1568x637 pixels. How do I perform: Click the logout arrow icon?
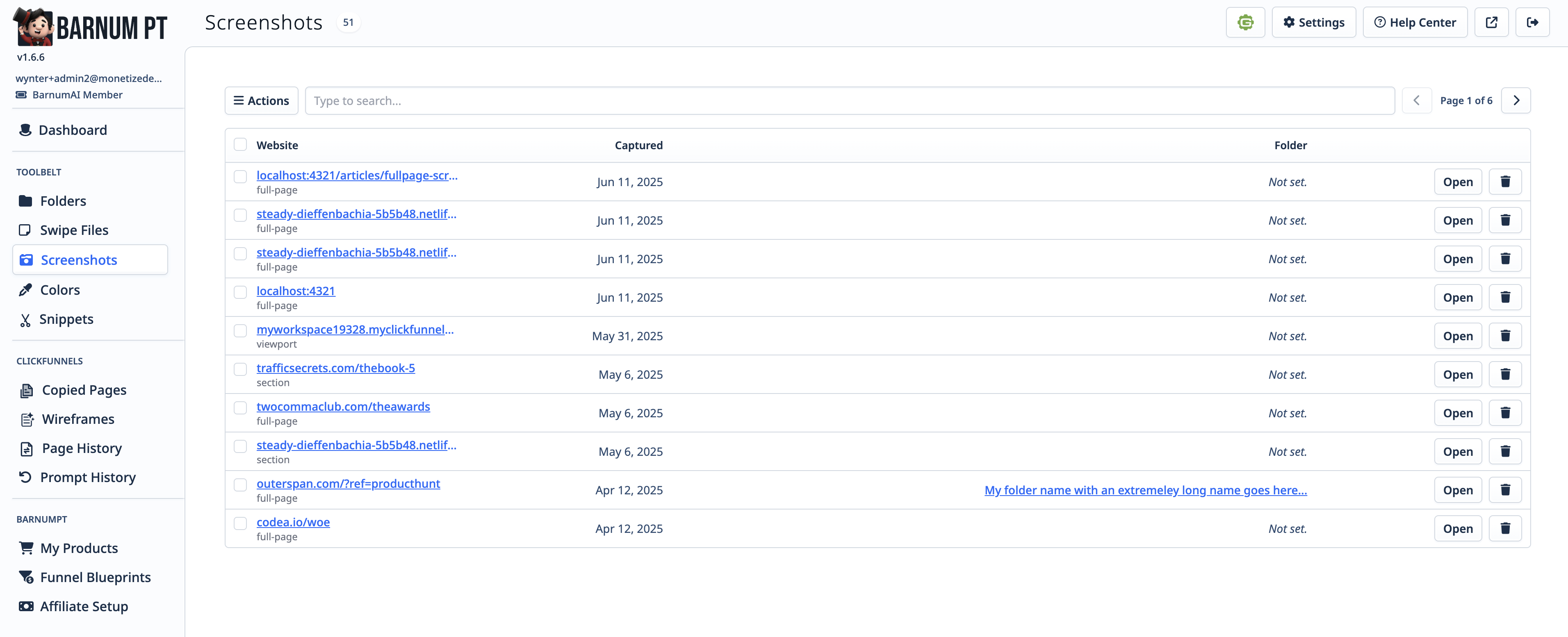click(x=1532, y=23)
